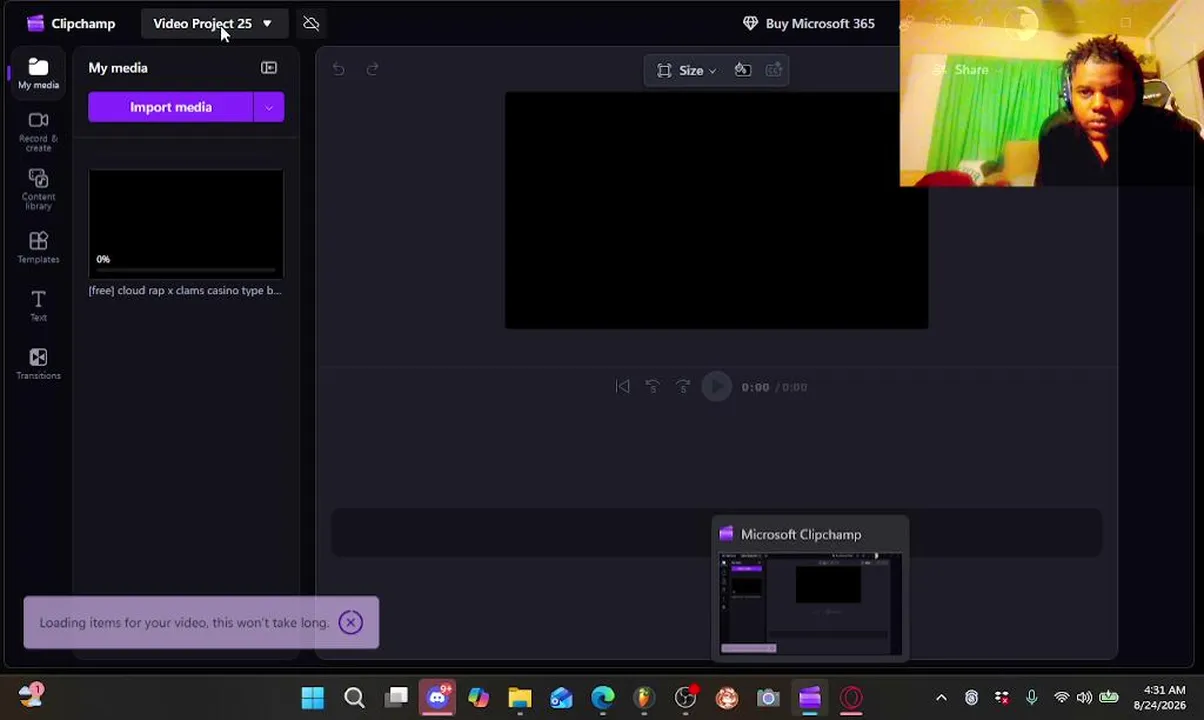Open the Record & create sidebar tab
Viewport: 1204px width, 720px height.
click(x=38, y=131)
